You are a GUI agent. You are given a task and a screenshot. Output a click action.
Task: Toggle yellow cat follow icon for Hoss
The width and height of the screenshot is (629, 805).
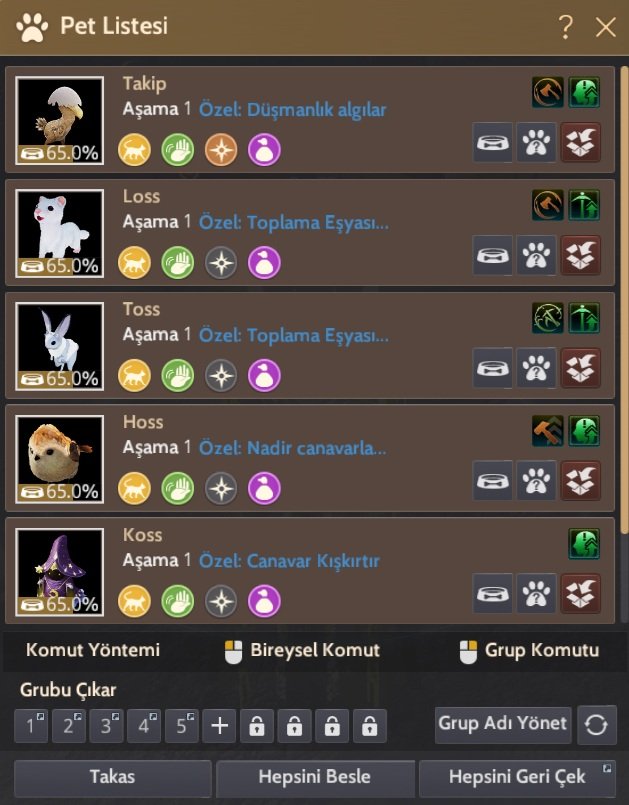[135, 488]
